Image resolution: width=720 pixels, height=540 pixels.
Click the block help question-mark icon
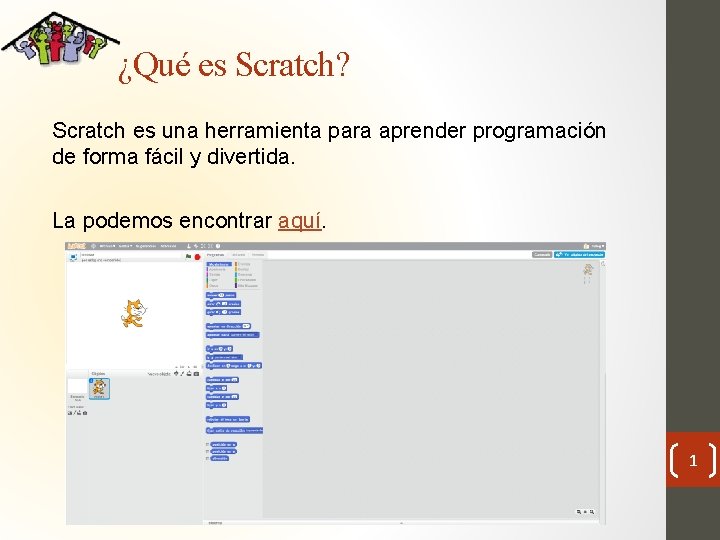tap(218, 246)
